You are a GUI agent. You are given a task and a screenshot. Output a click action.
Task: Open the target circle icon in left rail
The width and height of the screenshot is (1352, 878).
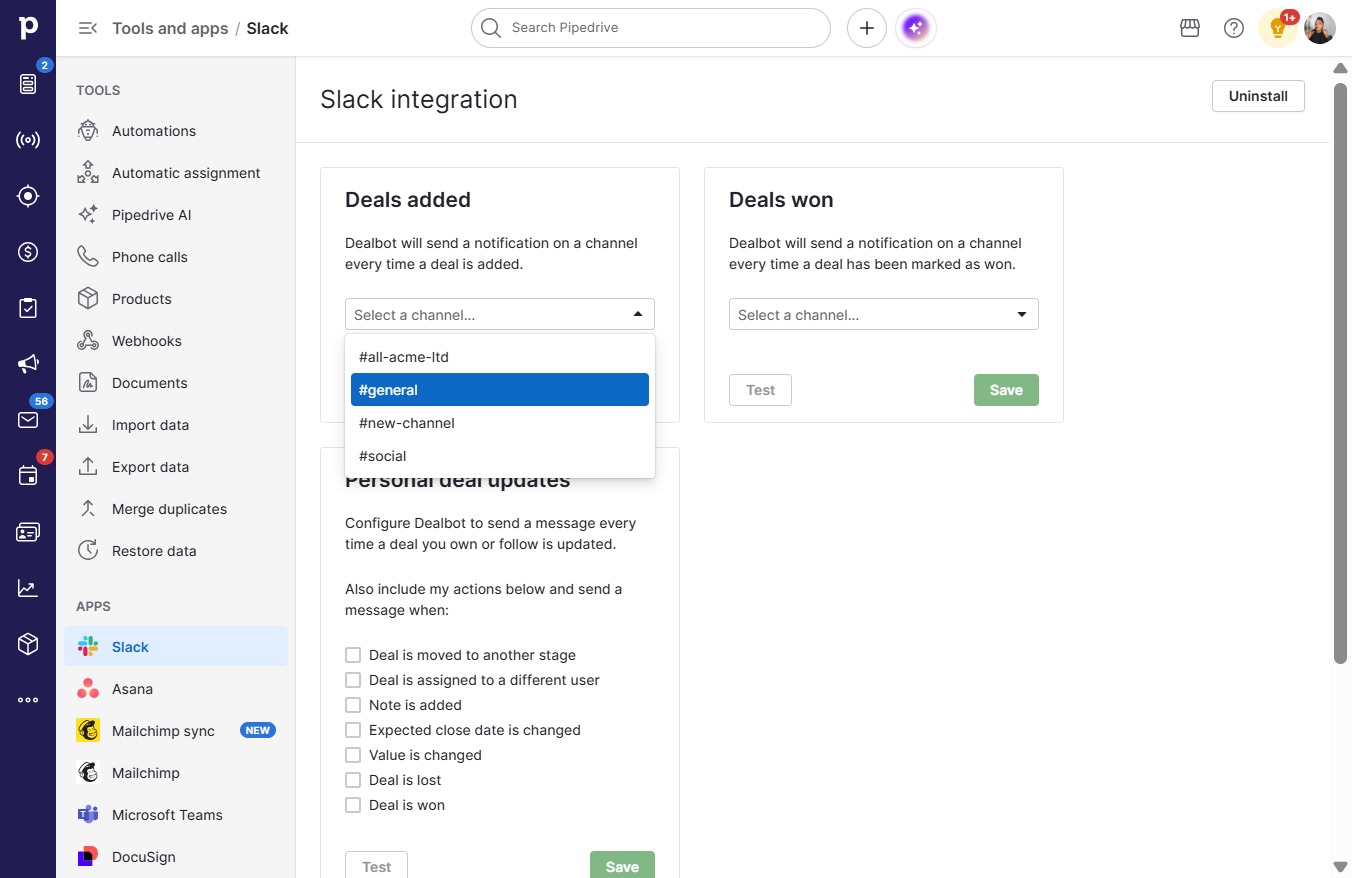[28, 196]
